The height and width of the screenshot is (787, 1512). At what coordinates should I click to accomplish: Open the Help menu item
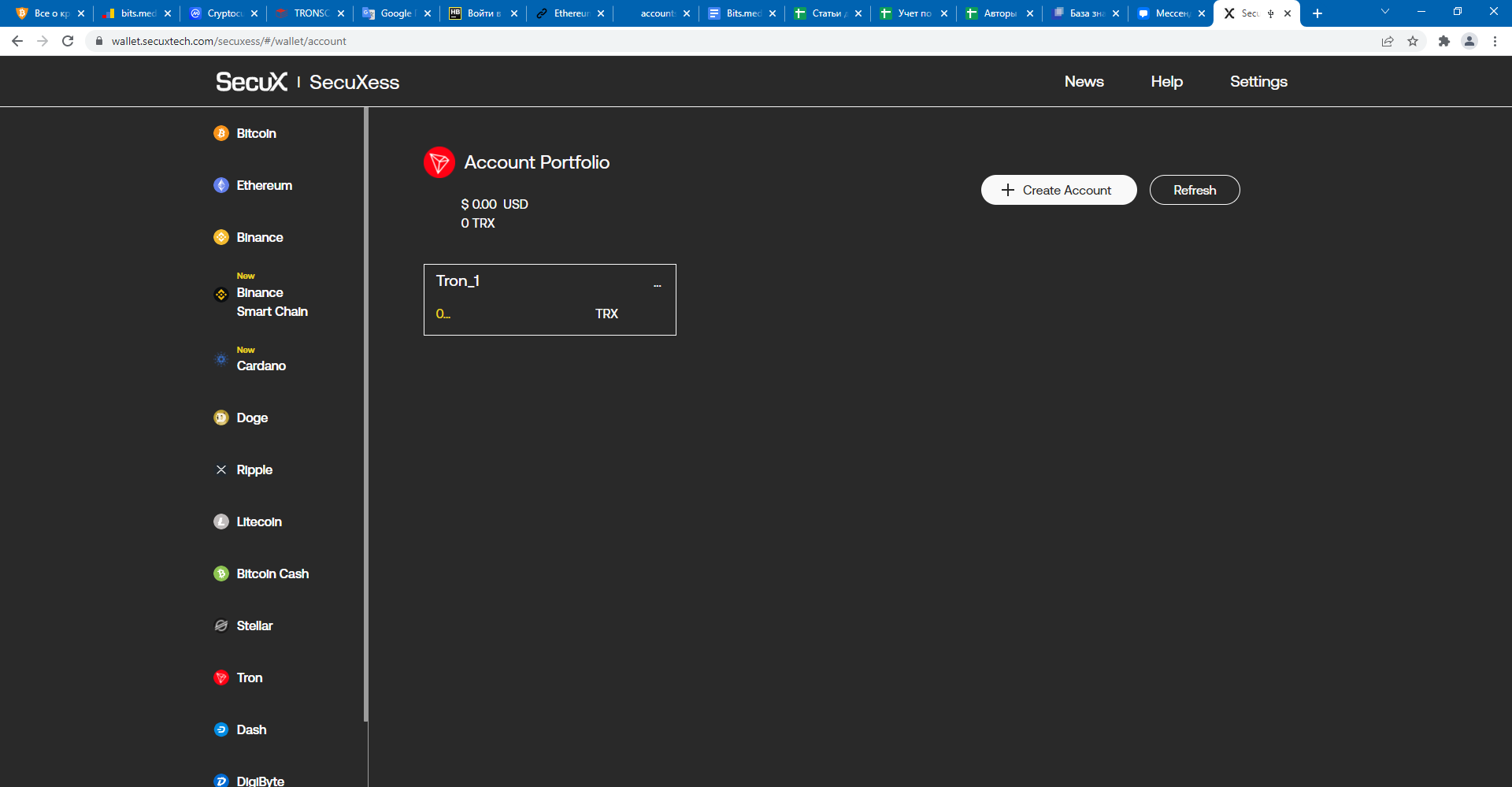tap(1167, 82)
